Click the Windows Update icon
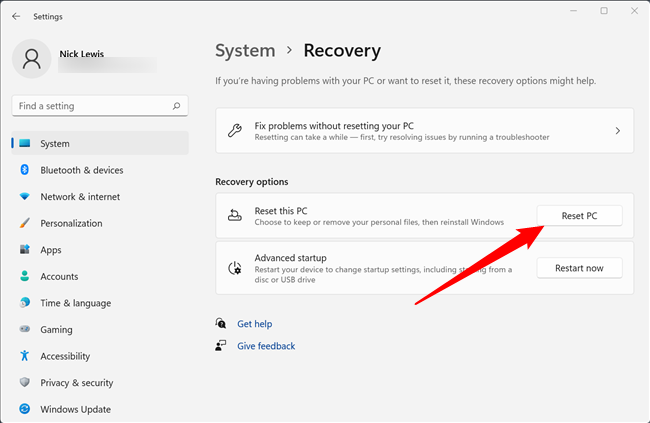The width and height of the screenshot is (650, 423). coord(24,409)
